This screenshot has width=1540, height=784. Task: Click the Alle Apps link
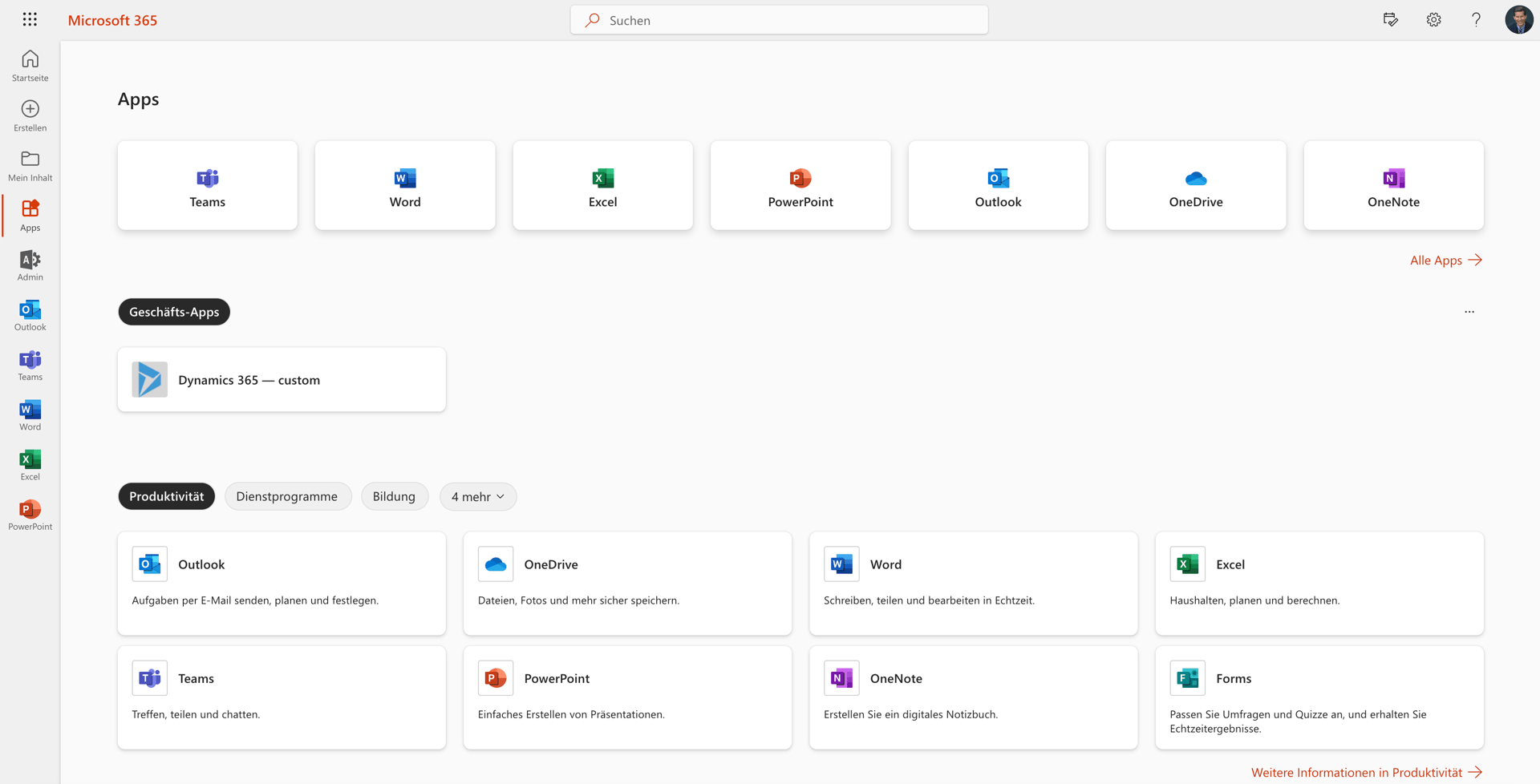pyautogui.click(x=1445, y=260)
